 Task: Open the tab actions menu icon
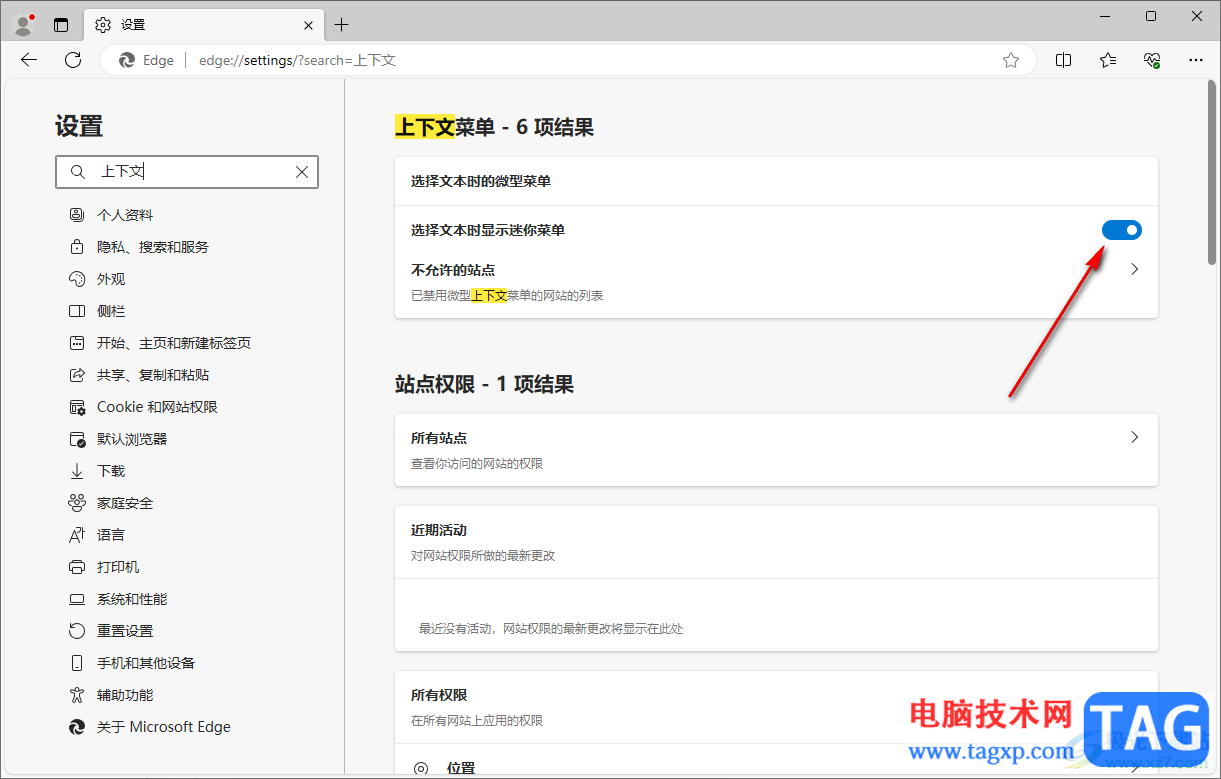(61, 25)
